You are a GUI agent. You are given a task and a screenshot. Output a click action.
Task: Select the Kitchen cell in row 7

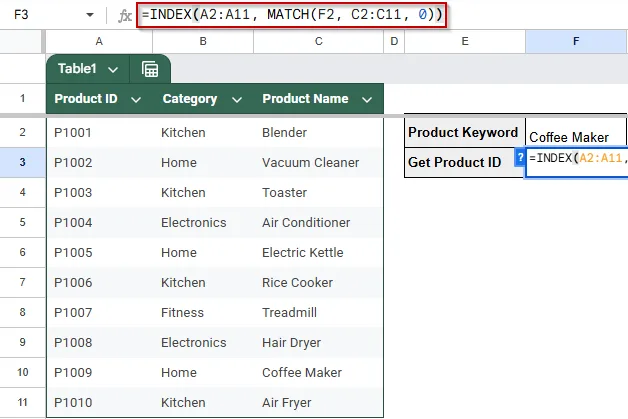[203, 282]
